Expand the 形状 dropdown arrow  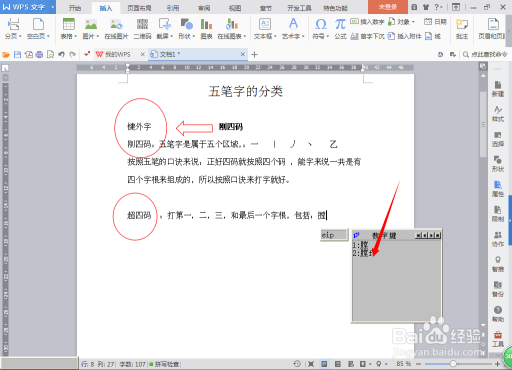193,36
